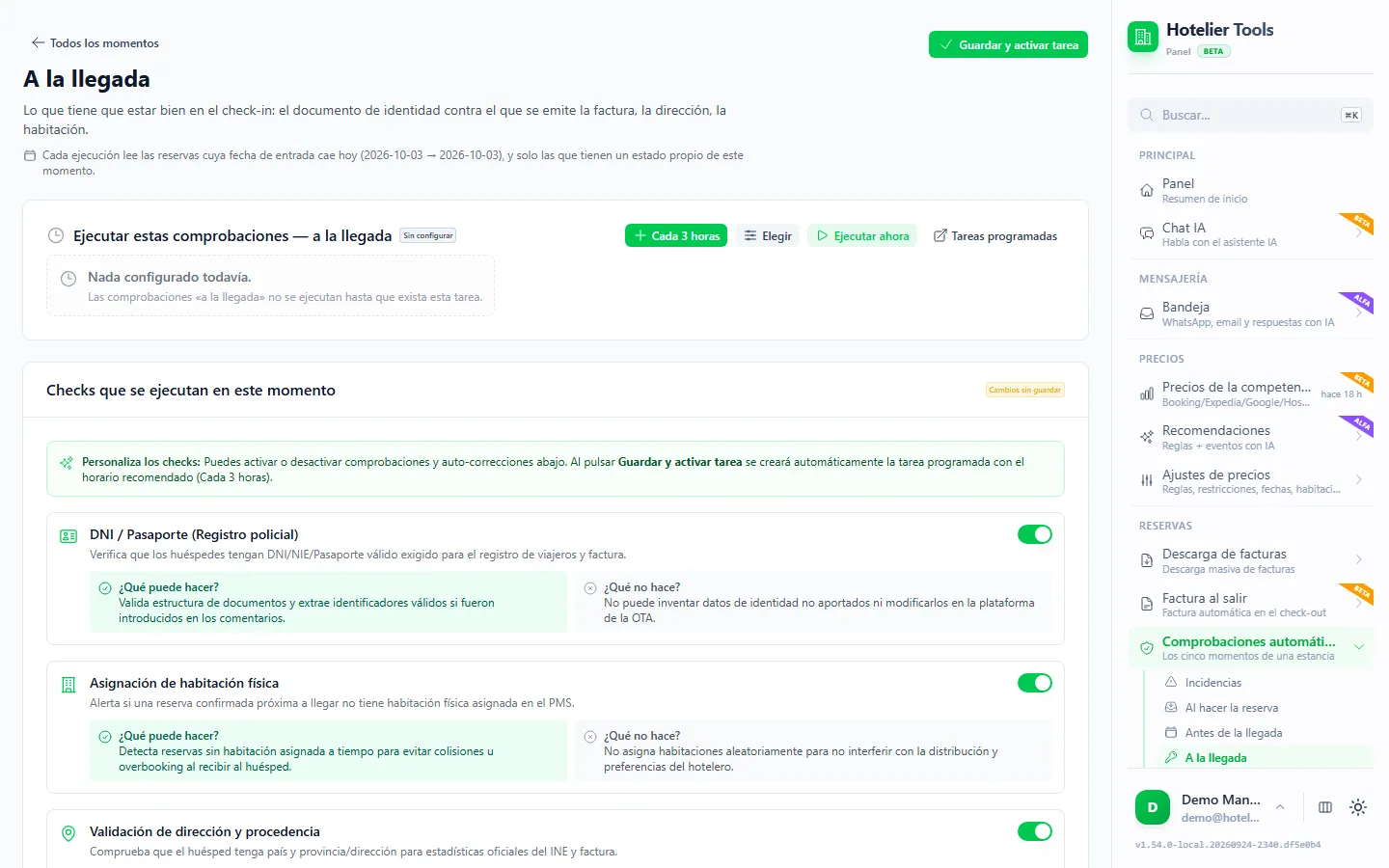Click the Factura al salir file icon
This screenshot has width=1389, height=868.
[1147, 604]
